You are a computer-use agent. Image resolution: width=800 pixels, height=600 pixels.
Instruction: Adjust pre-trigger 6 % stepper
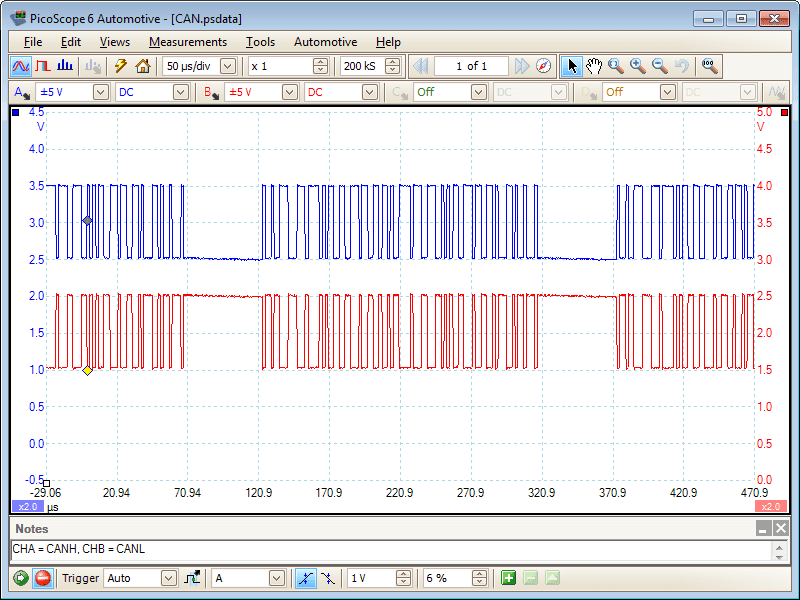[479, 578]
